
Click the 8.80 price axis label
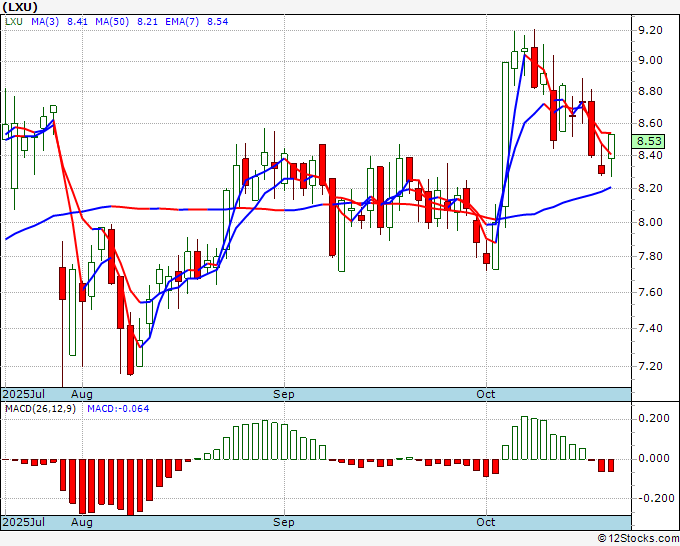(650, 91)
